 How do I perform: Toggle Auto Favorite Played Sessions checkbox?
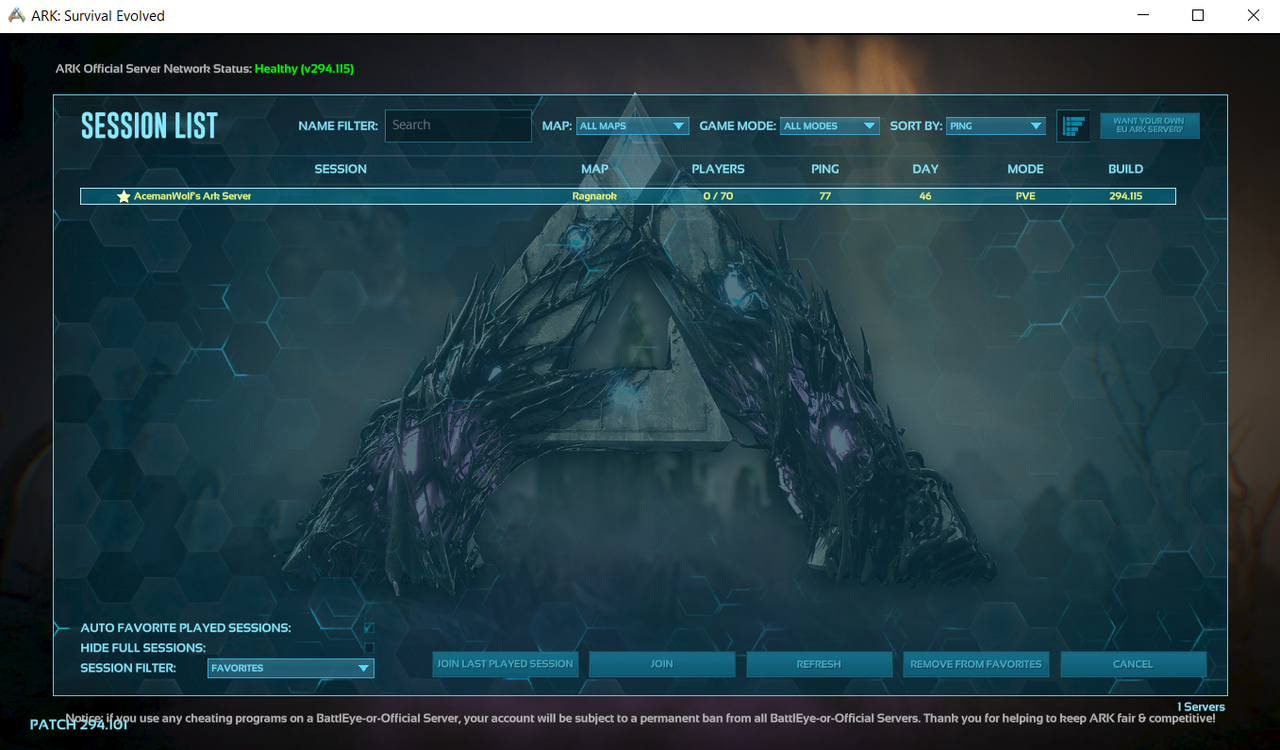(369, 628)
